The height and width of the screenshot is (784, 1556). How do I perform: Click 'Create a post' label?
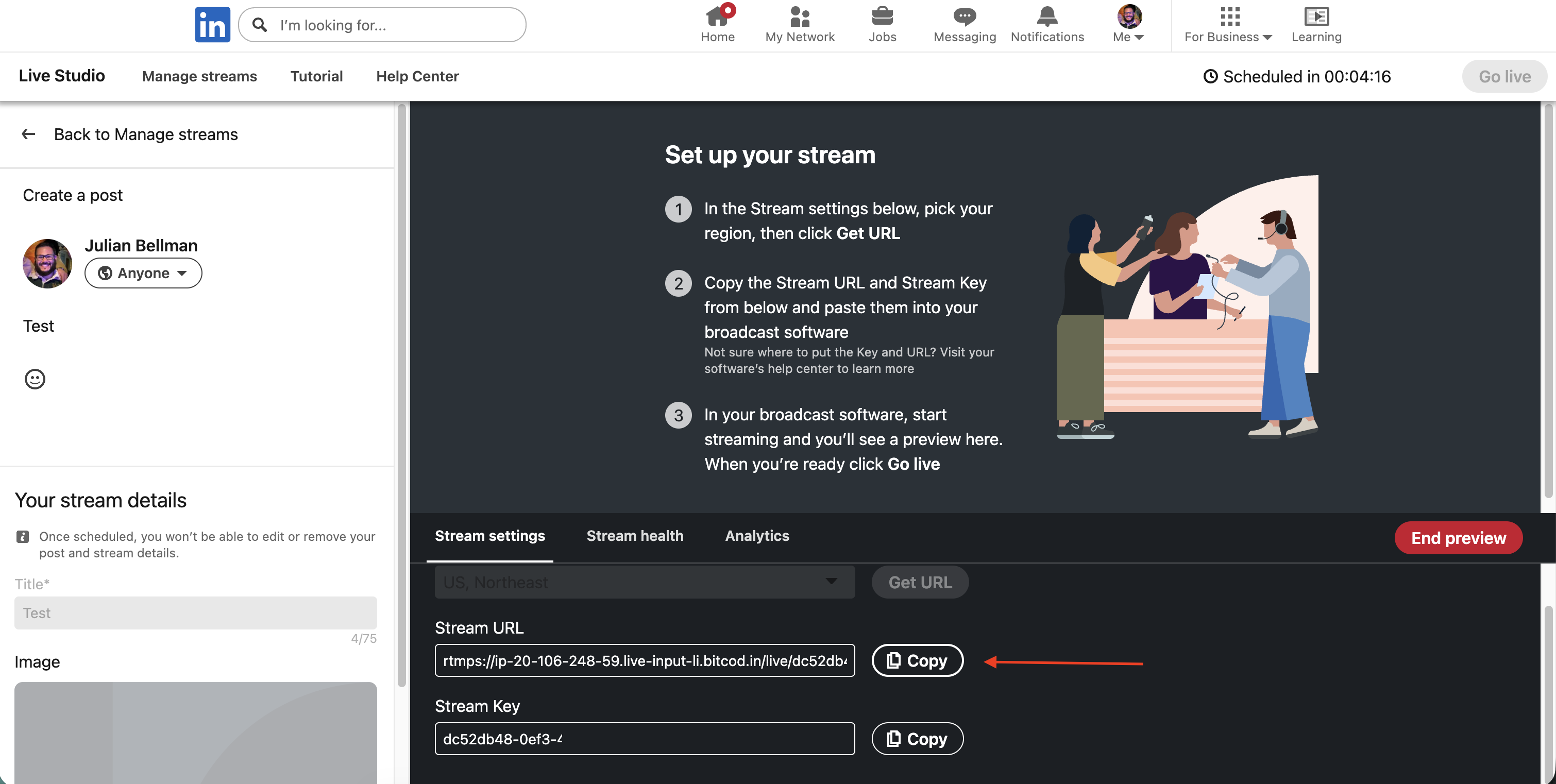coord(73,195)
